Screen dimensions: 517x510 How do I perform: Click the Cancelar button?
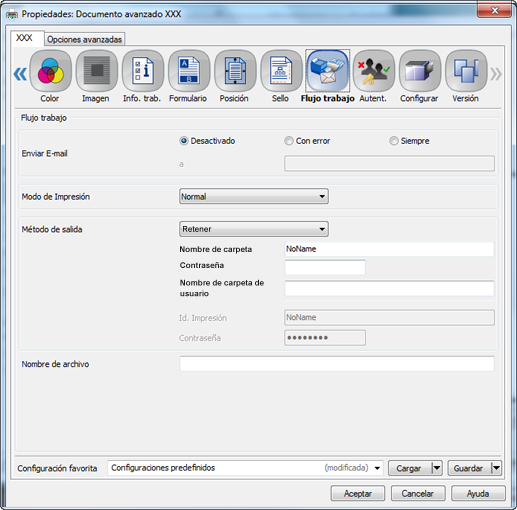point(418,493)
